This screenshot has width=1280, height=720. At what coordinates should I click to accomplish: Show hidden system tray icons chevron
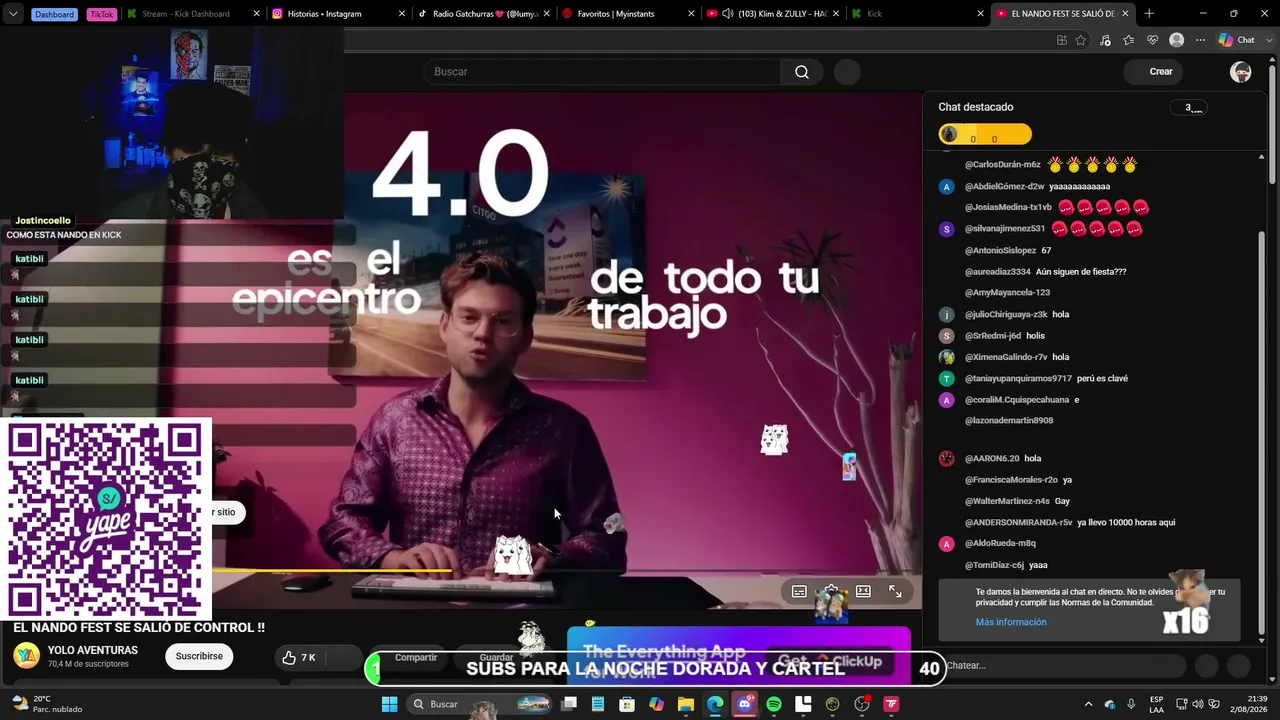pos(1089,704)
